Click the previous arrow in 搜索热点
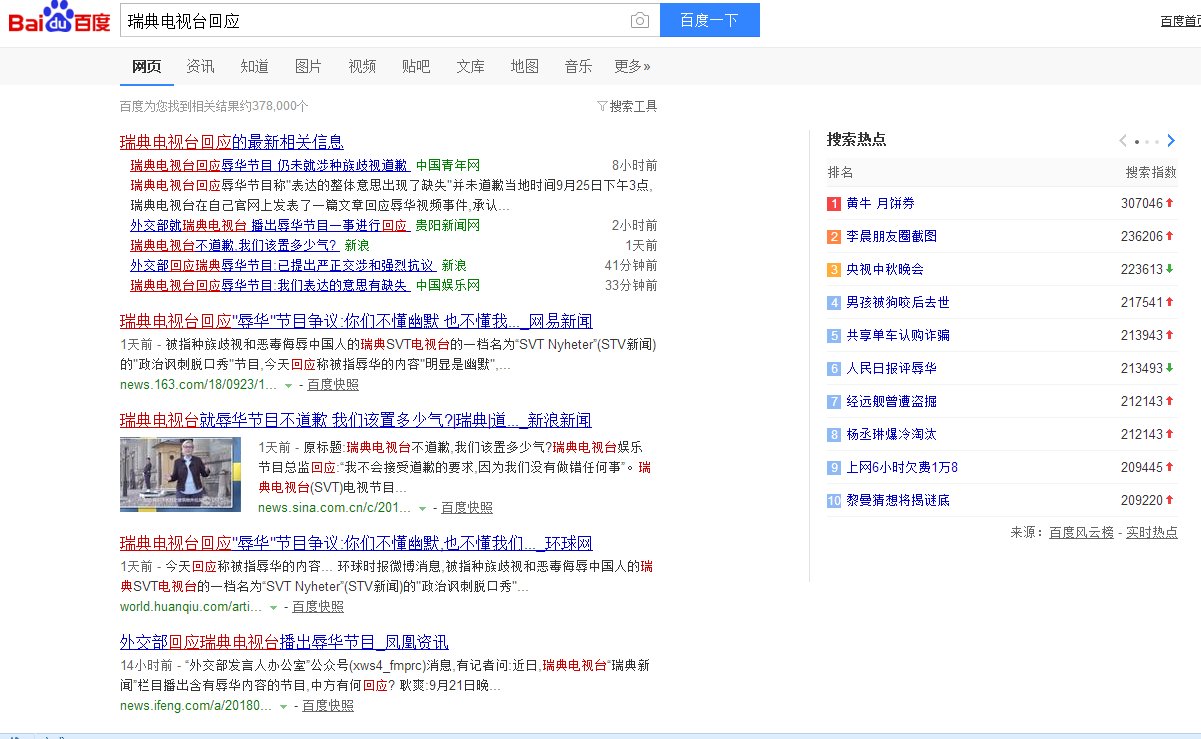Viewport: 1201px width, 739px height. (1123, 141)
